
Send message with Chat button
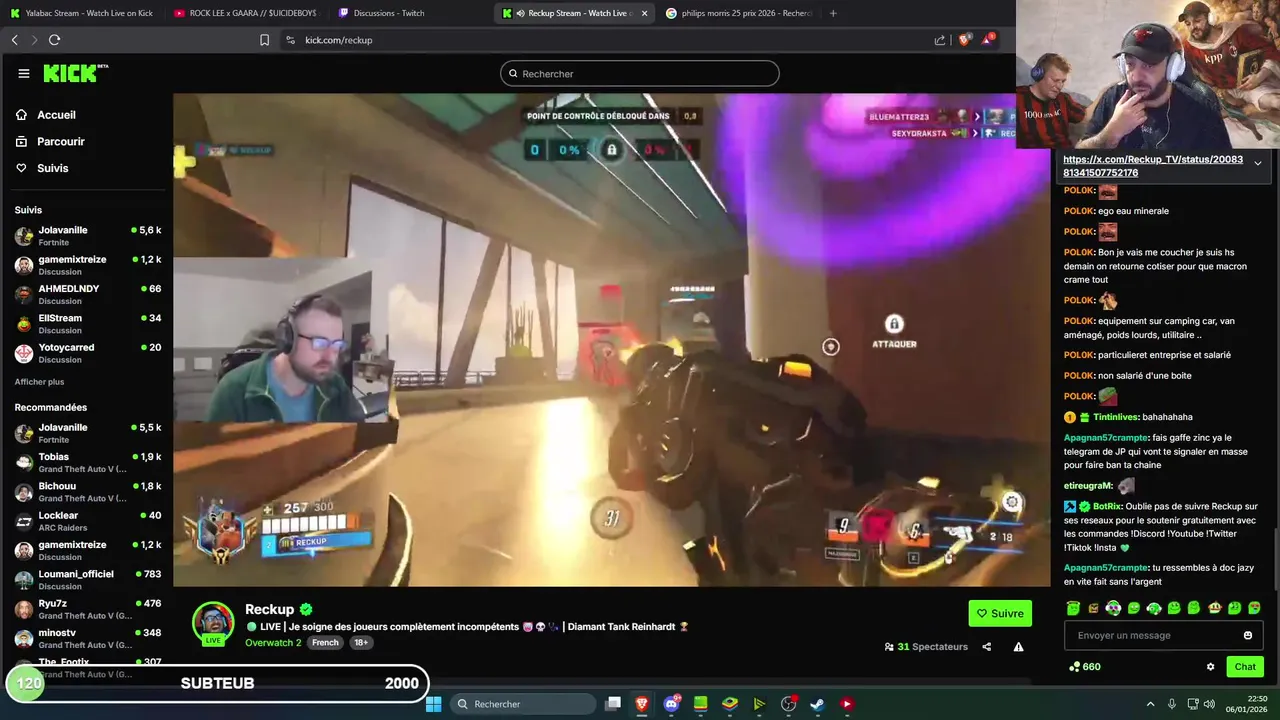(x=1245, y=667)
